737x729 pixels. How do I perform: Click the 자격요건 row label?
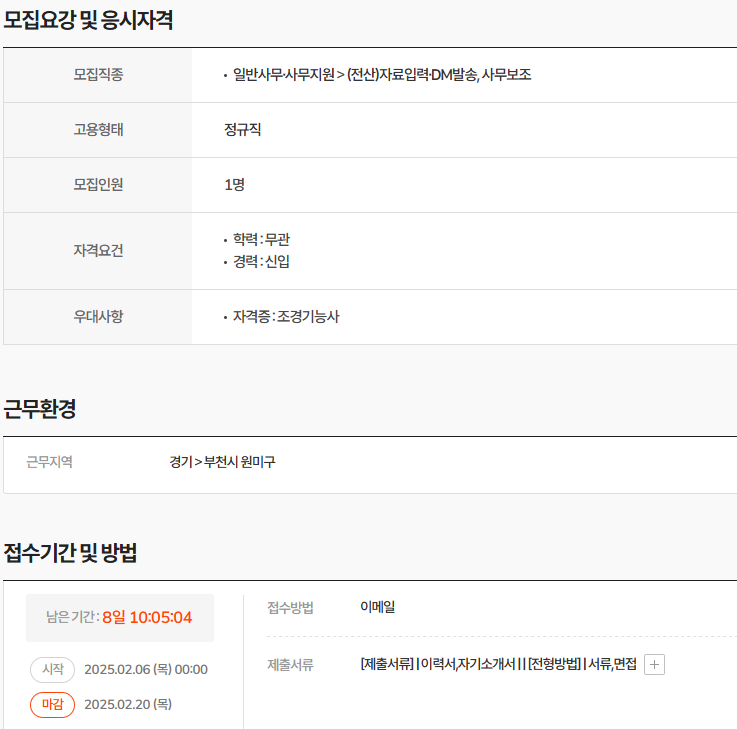98,251
